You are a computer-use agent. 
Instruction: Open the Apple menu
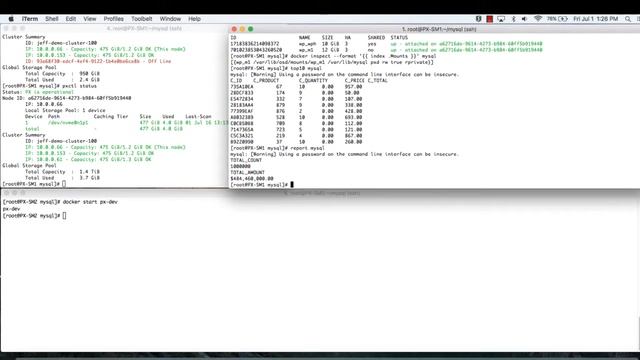[x=11, y=19]
